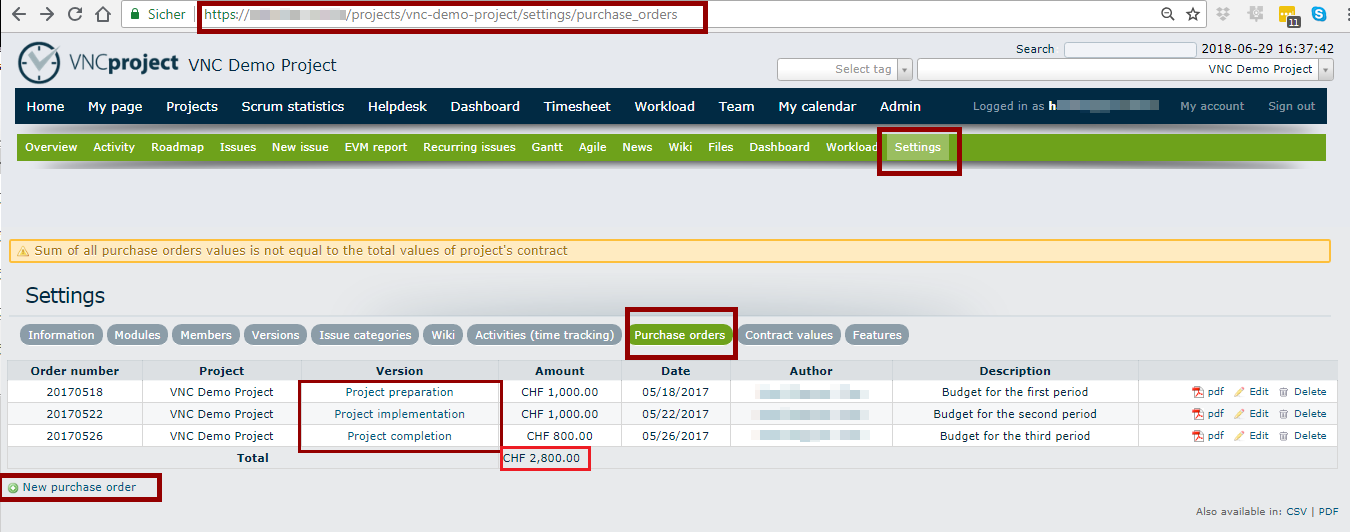Open the Issues tab

(x=238, y=147)
